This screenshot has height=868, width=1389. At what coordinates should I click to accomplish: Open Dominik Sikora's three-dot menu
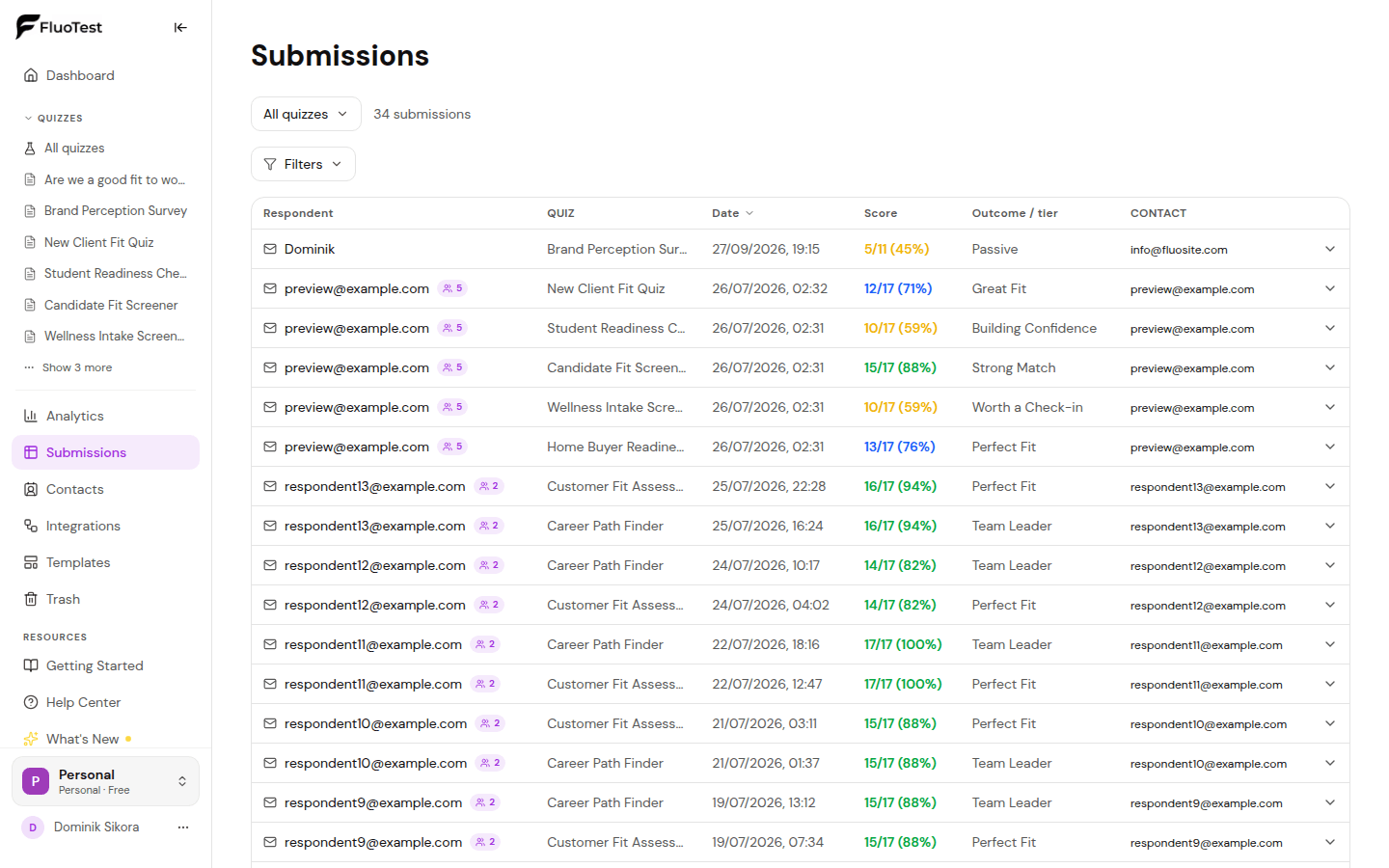(x=183, y=827)
